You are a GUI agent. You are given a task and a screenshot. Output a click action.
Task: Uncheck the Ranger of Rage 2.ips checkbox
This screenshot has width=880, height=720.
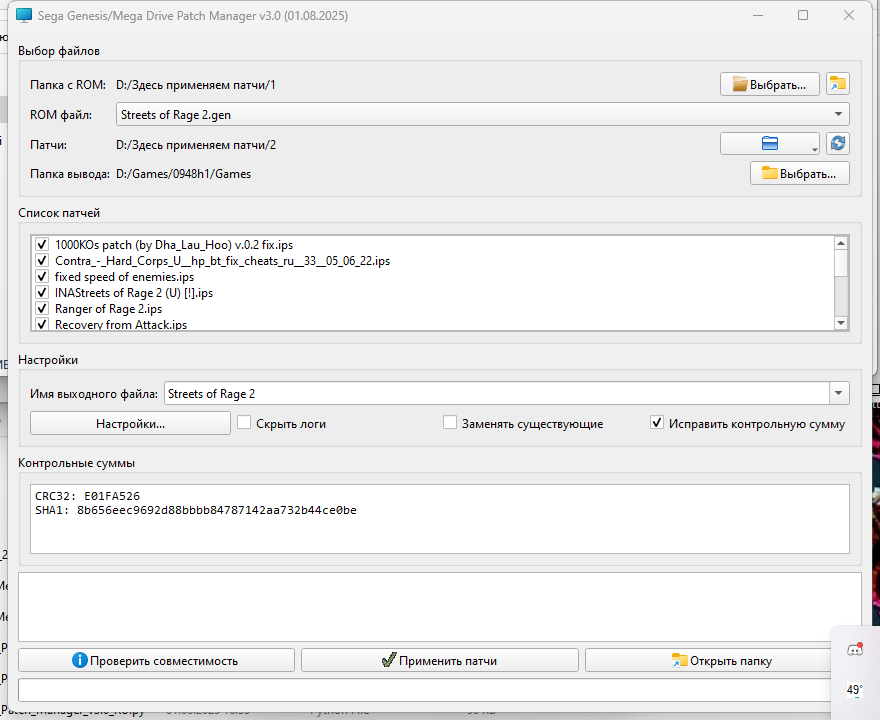[x=42, y=309]
